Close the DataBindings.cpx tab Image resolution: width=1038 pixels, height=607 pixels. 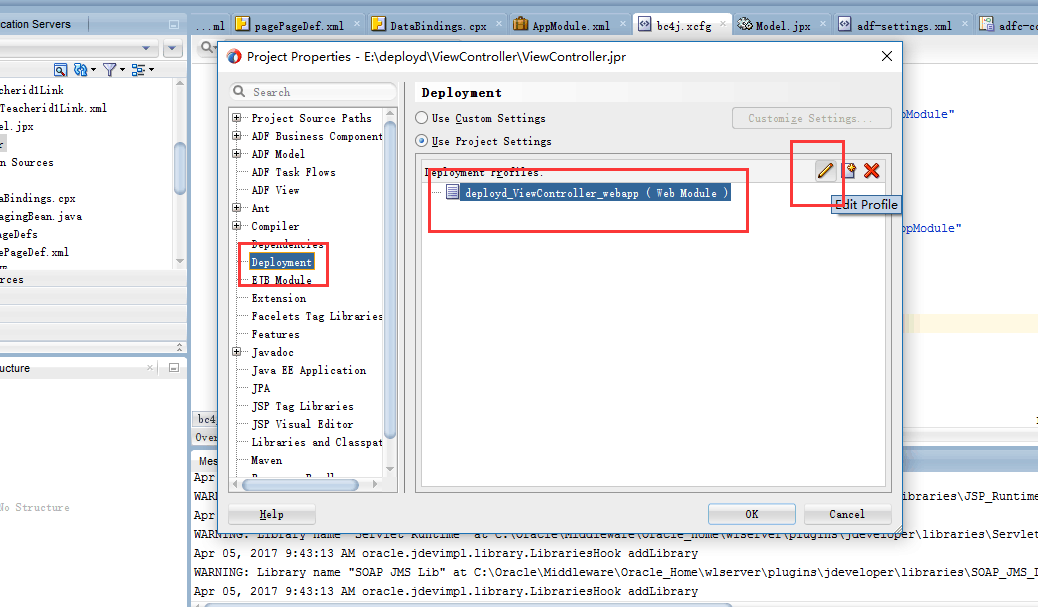(498, 24)
